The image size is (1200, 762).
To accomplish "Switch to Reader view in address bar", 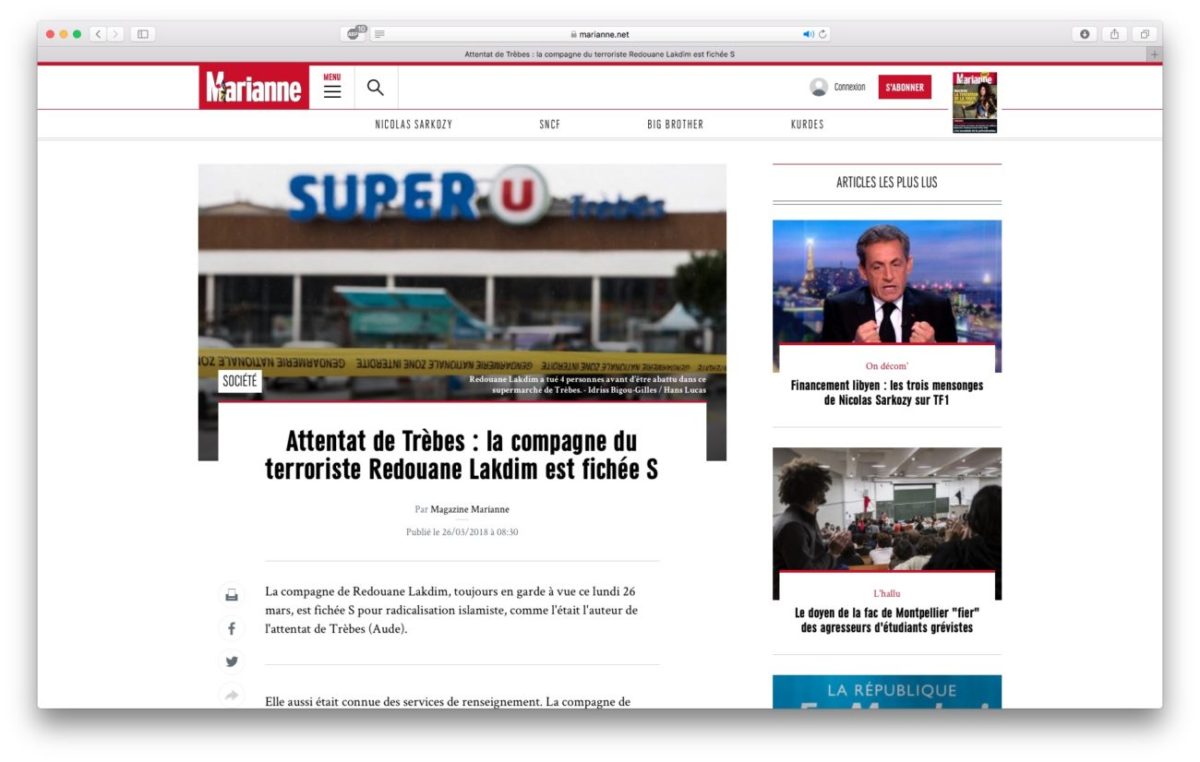I will click(379, 34).
